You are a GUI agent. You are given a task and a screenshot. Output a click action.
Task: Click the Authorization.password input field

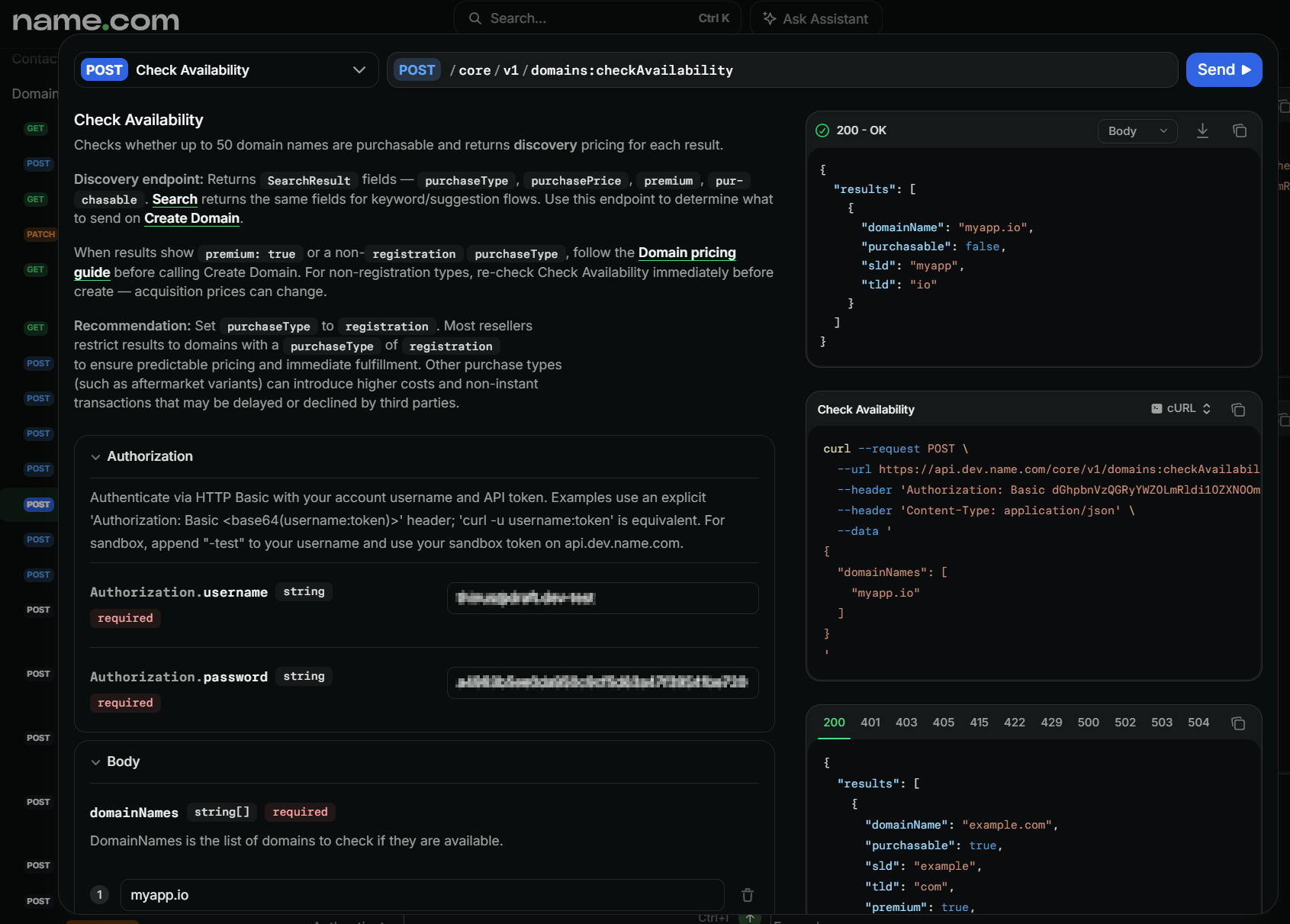point(603,683)
